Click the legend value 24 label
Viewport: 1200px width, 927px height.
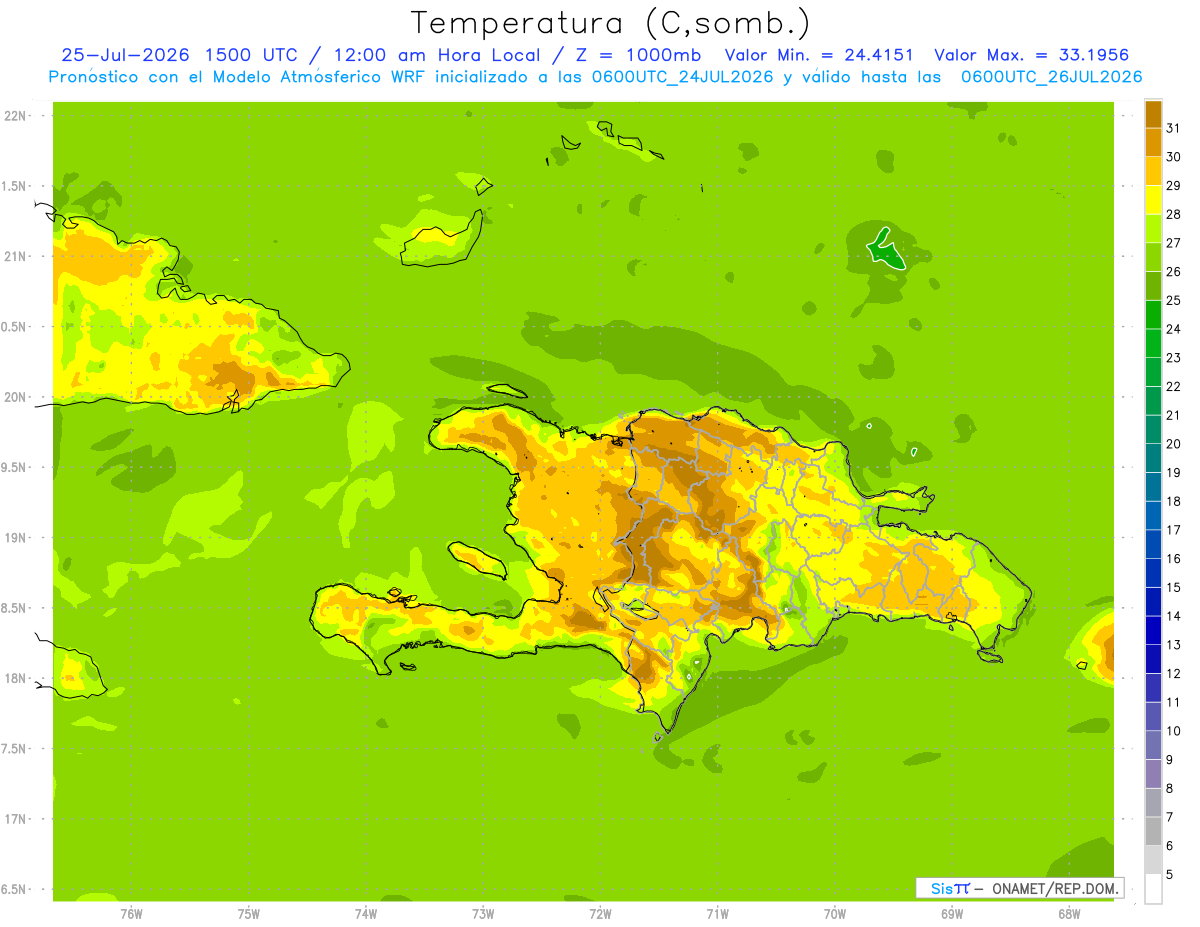coord(1174,329)
